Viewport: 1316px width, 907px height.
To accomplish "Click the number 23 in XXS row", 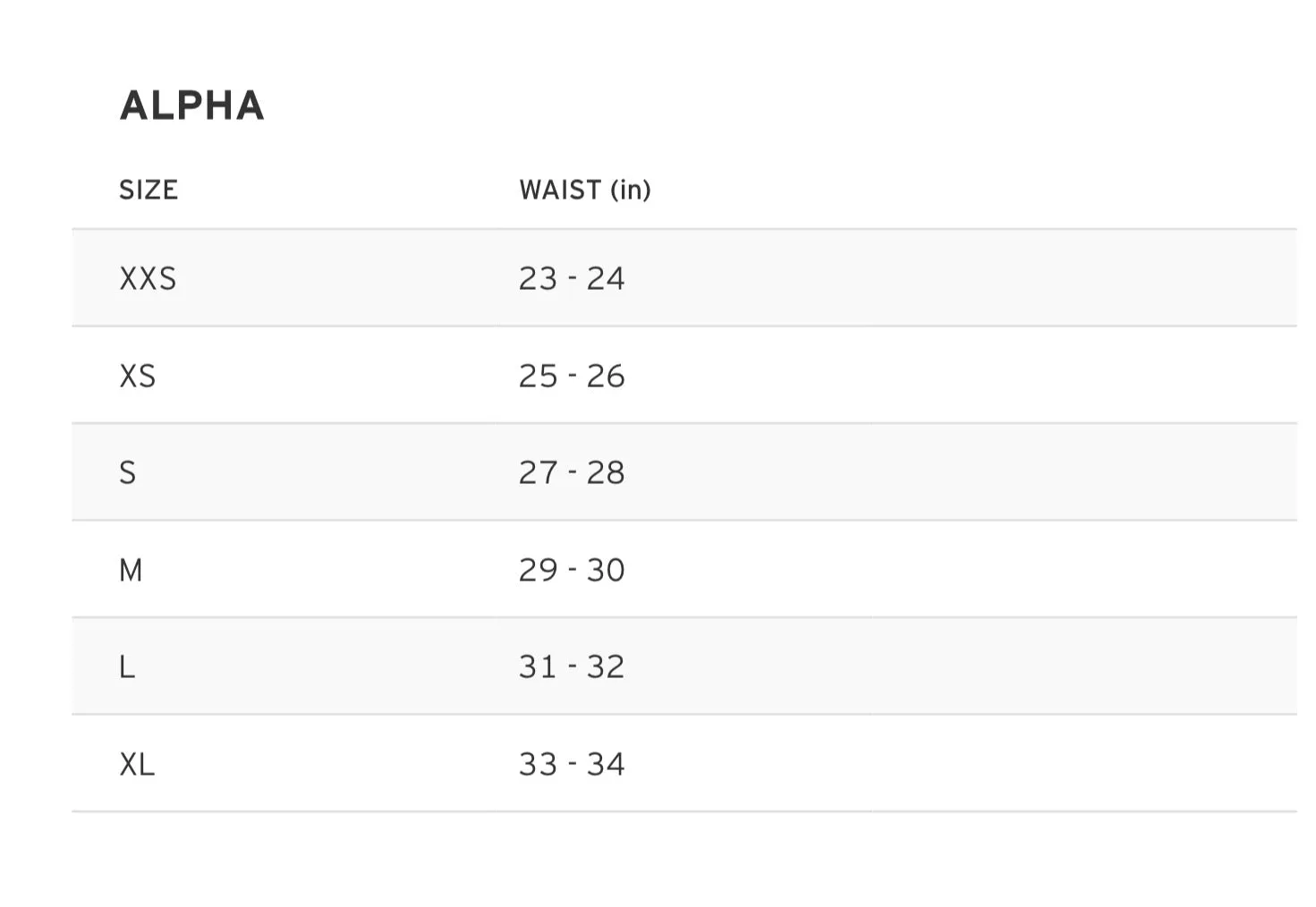I will click(538, 278).
